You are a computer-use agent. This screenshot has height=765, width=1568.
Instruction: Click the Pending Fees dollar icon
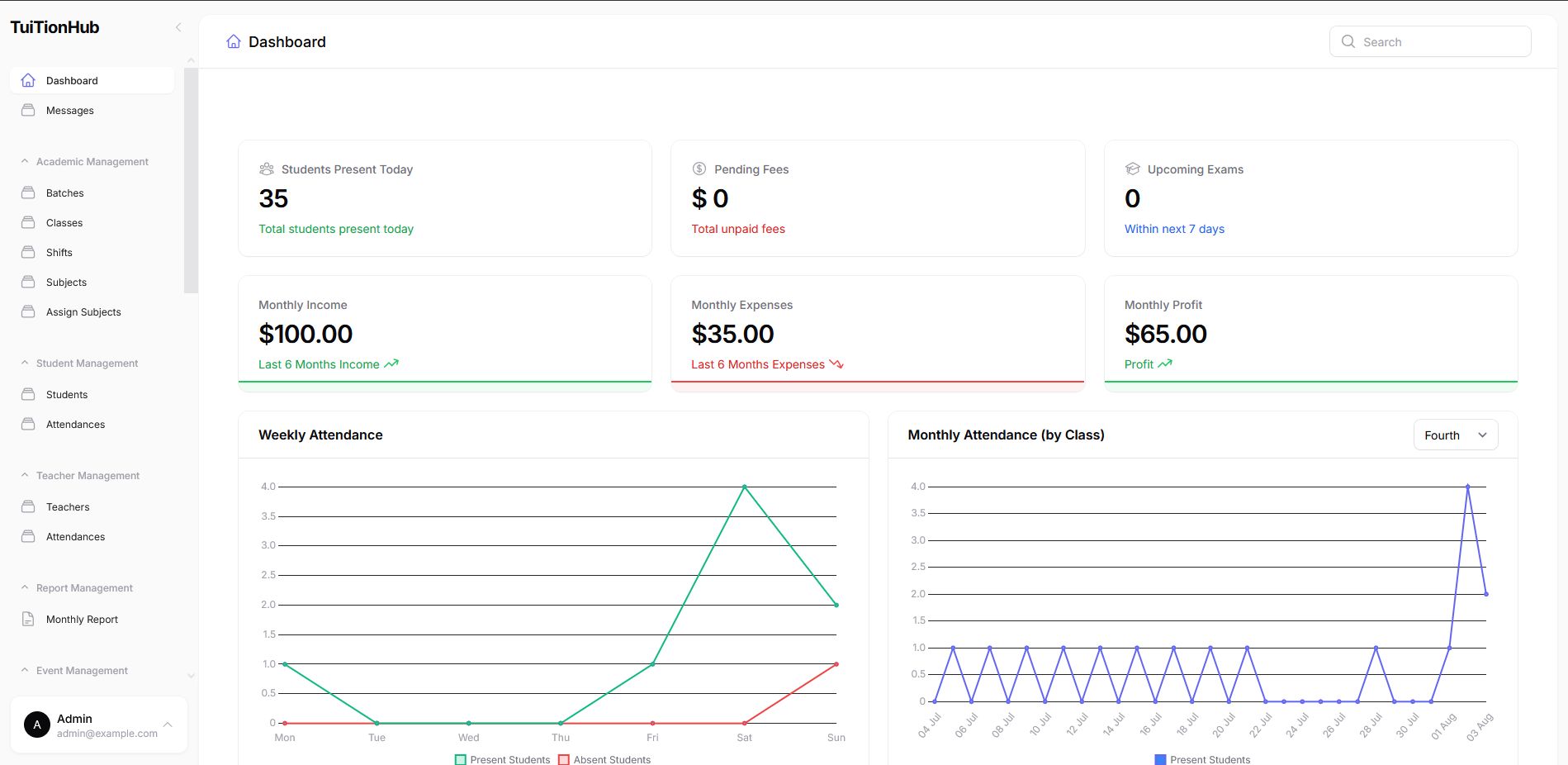[699, 169]
